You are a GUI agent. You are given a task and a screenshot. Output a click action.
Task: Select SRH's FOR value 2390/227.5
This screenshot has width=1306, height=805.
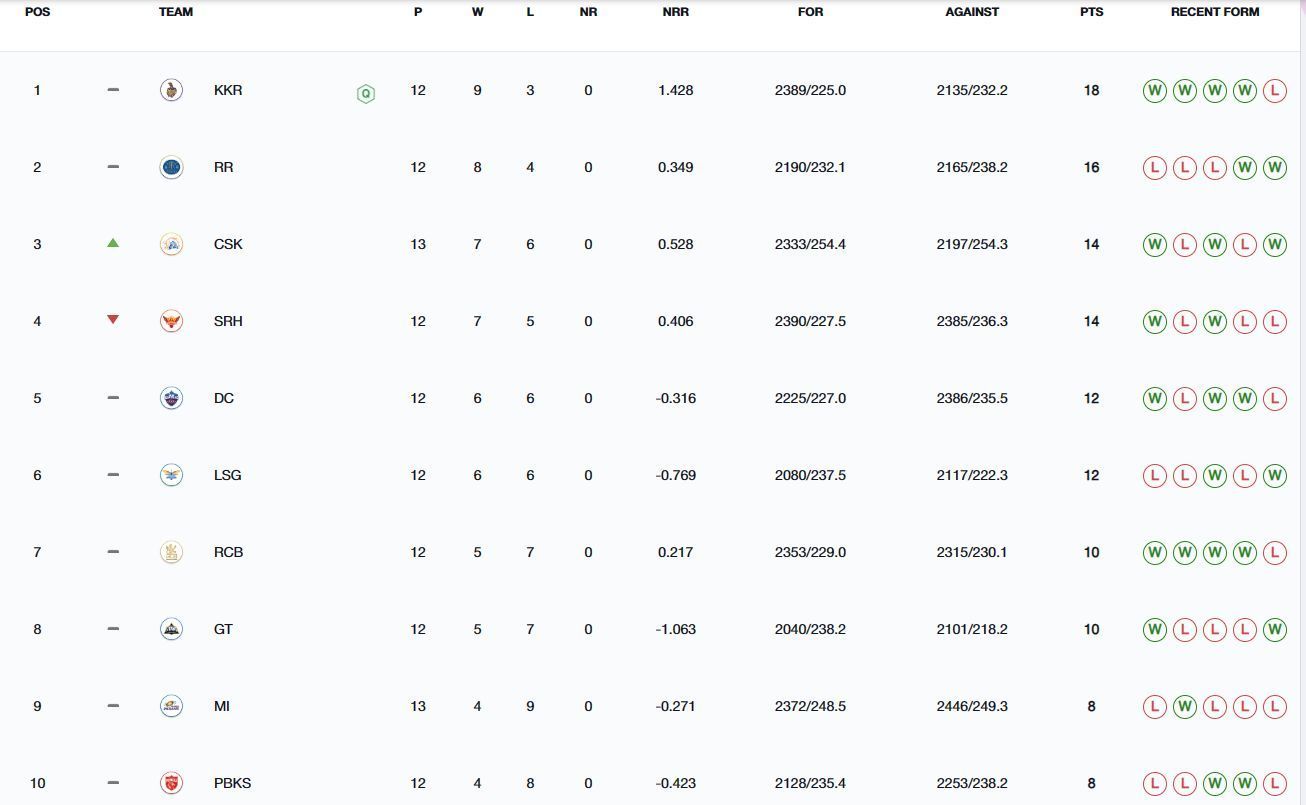pos(810,321)
